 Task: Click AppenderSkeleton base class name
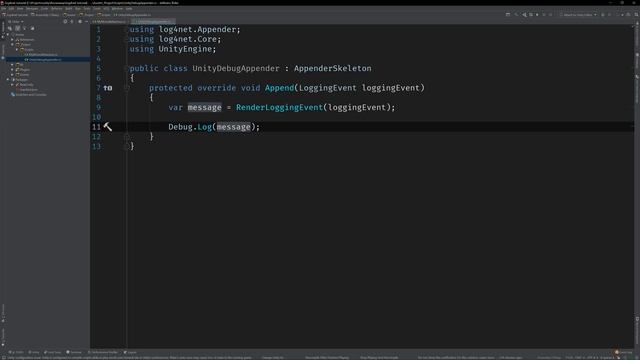[x=333, y=68]
